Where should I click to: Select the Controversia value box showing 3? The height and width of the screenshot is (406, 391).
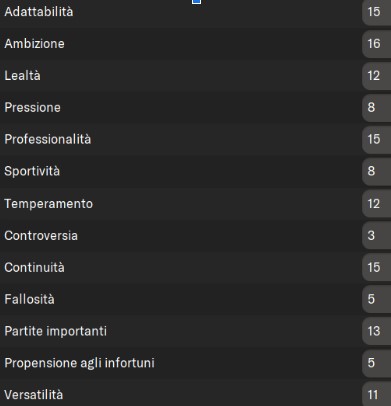[x=377, y=235]
